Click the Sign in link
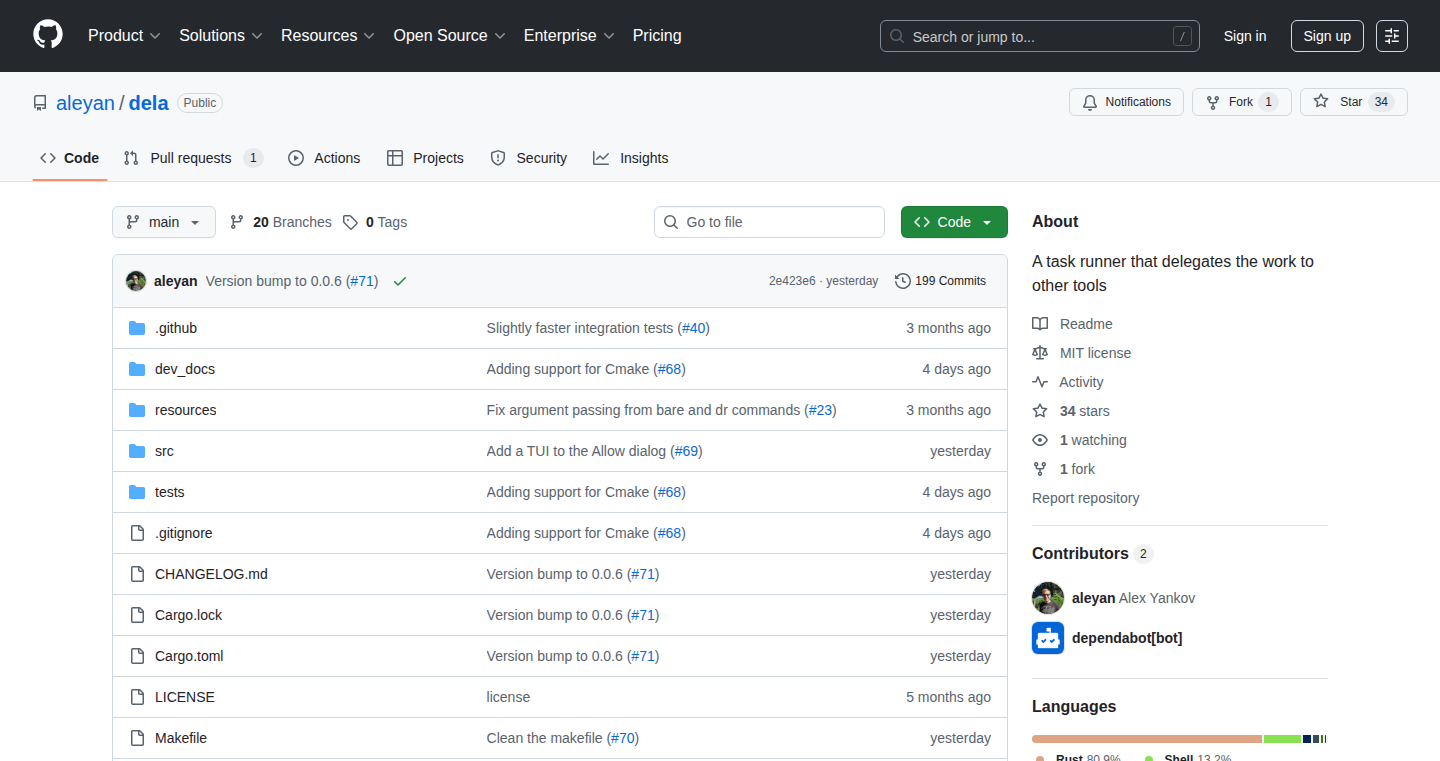The height and width of the screenshot is (761, 1440). 1245,36
